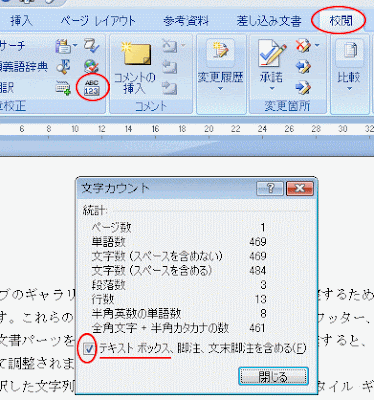The width and height of the screenshot is (374, 400).
Task: Click the ページ数 row in statistics
Action: pos(179,228)
